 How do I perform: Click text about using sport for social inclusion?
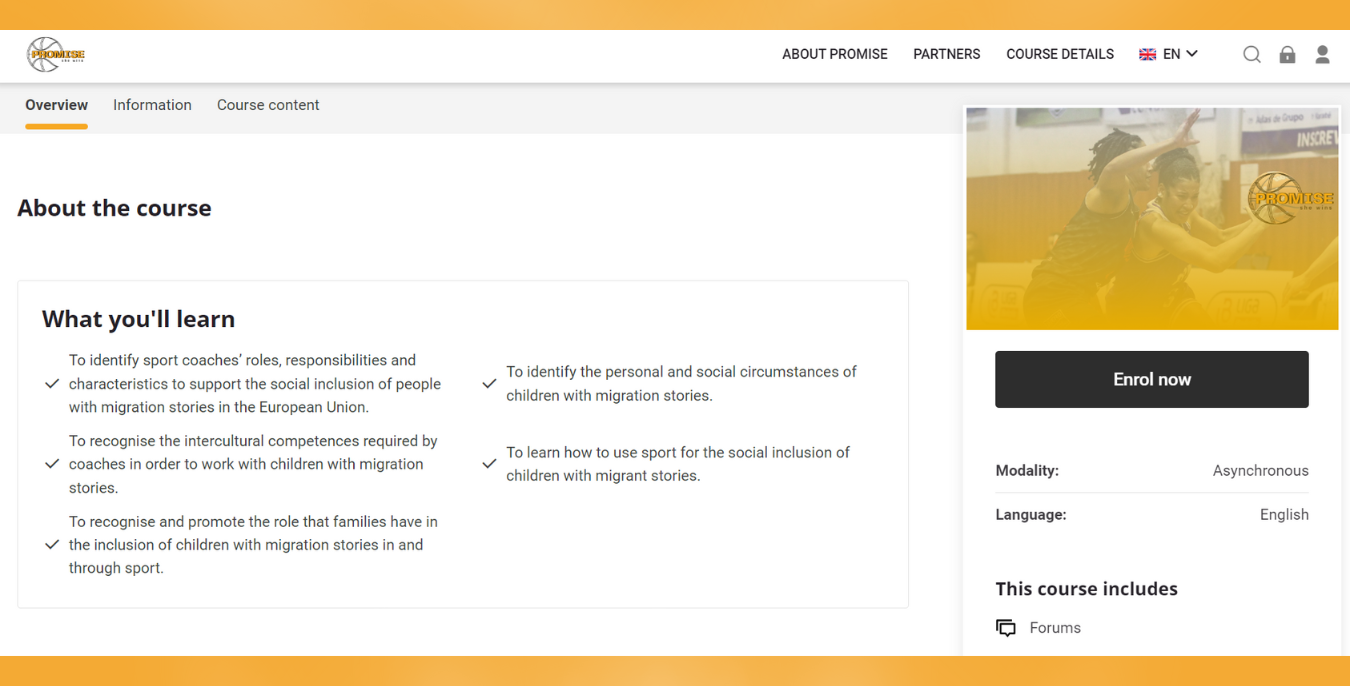678,464
